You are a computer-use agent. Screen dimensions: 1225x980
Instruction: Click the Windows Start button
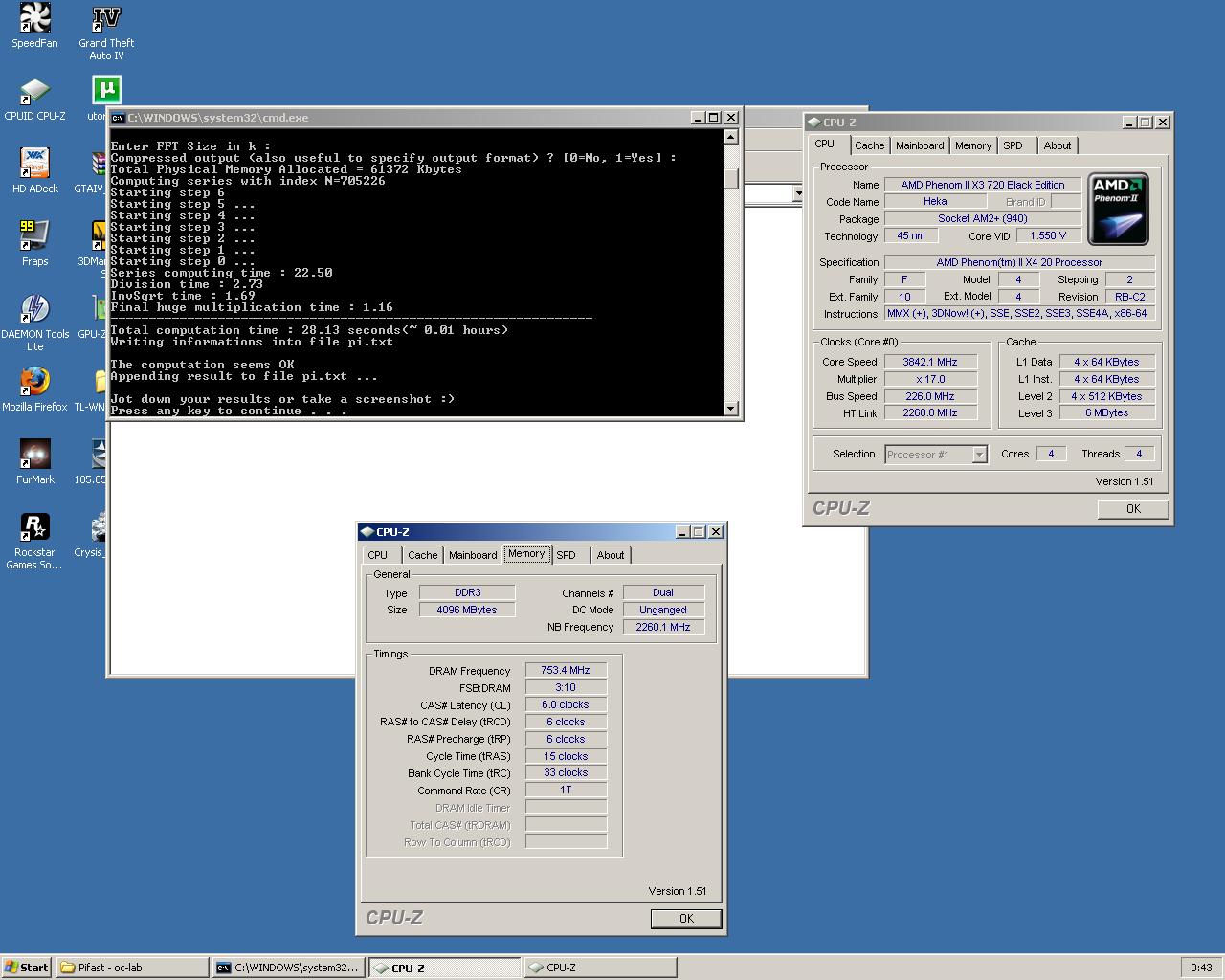(x=27, y=968)
